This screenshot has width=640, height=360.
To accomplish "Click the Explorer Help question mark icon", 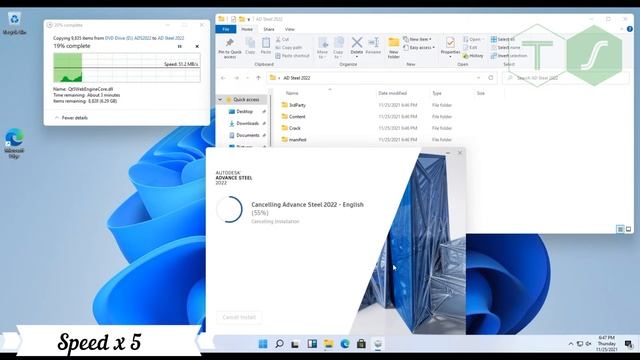I will pos(629,29).
